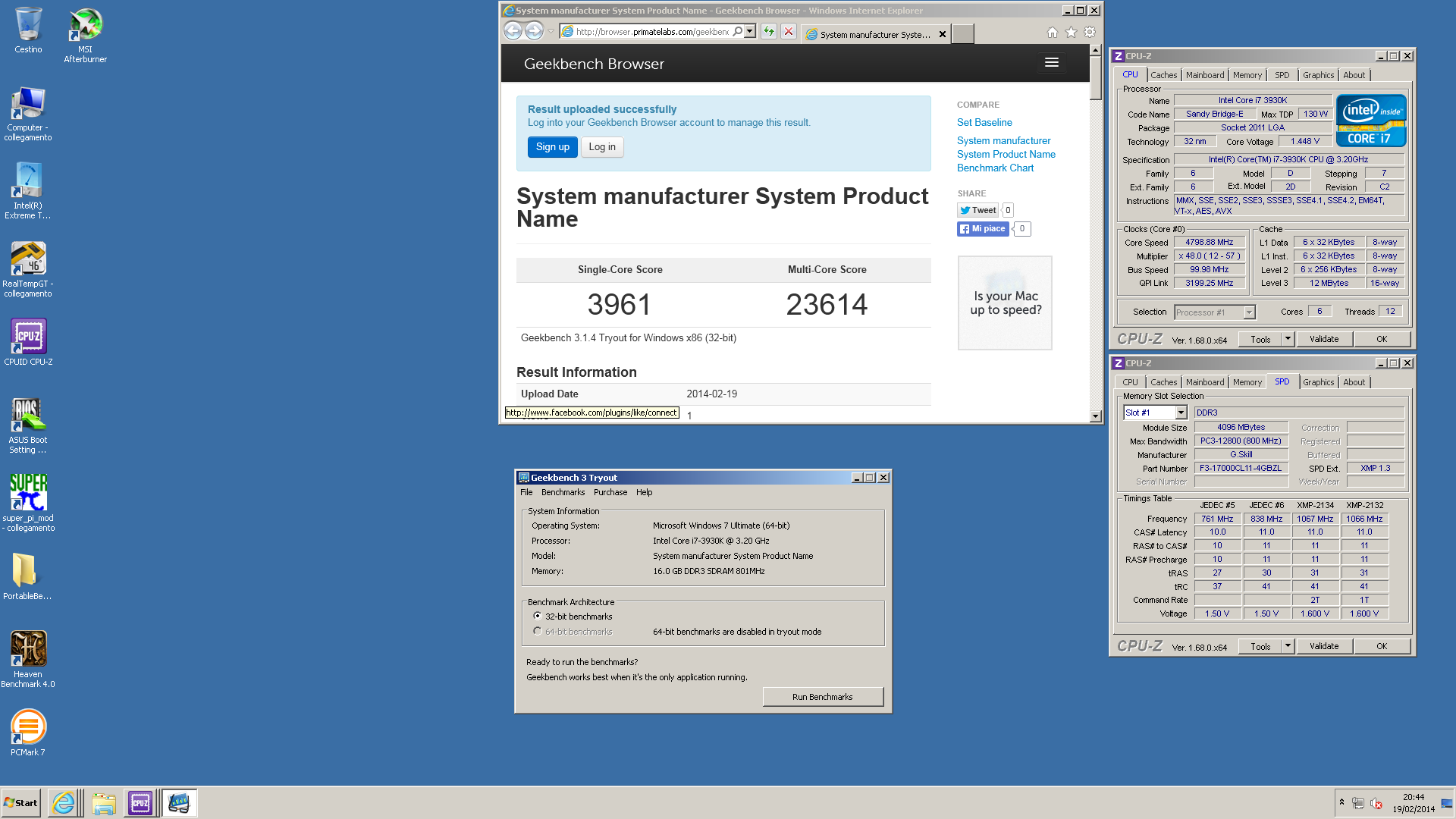Expand Tools dropdown arrow in top CPU-Z
Image resolution: width=1456 pixels, height=819 pixels.
click(x=1288, y=339)
